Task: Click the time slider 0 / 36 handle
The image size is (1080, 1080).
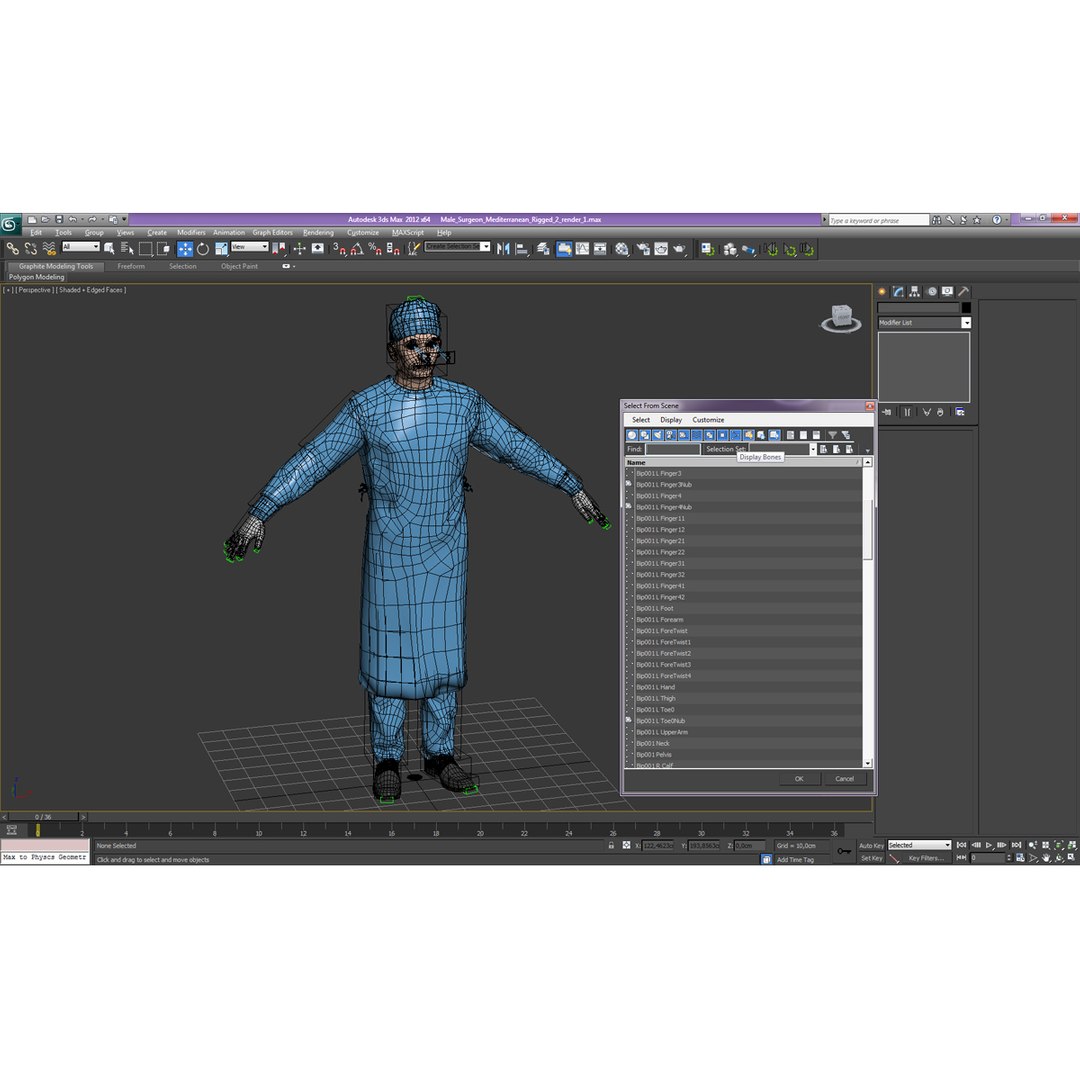Action: 43,817
